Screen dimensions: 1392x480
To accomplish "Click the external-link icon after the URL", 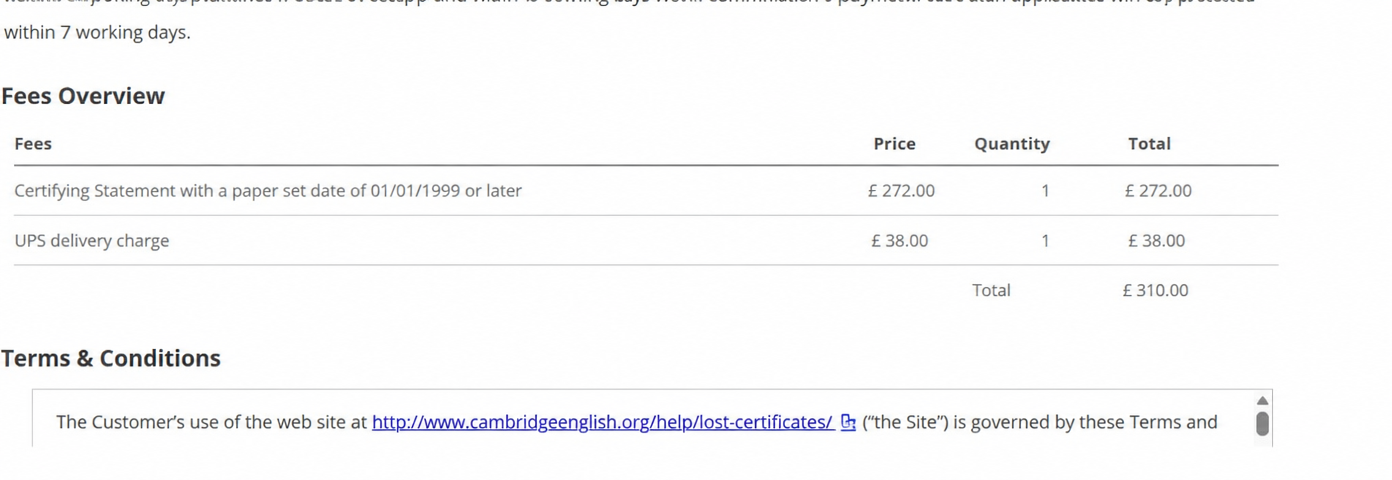I will tap(848, 422).
